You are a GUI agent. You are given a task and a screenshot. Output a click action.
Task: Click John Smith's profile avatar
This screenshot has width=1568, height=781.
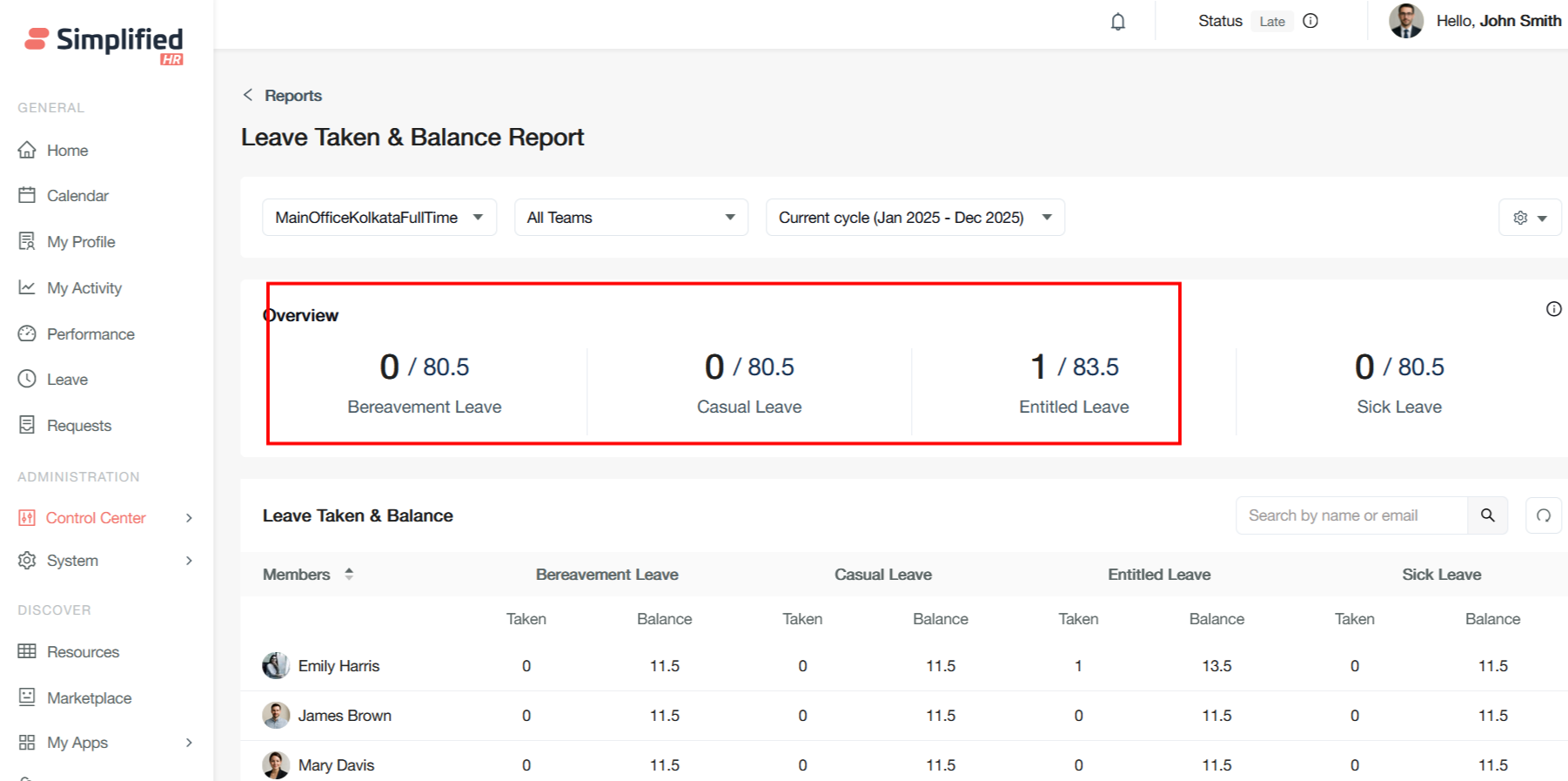pyautogui.click(x=1405, y=21)
